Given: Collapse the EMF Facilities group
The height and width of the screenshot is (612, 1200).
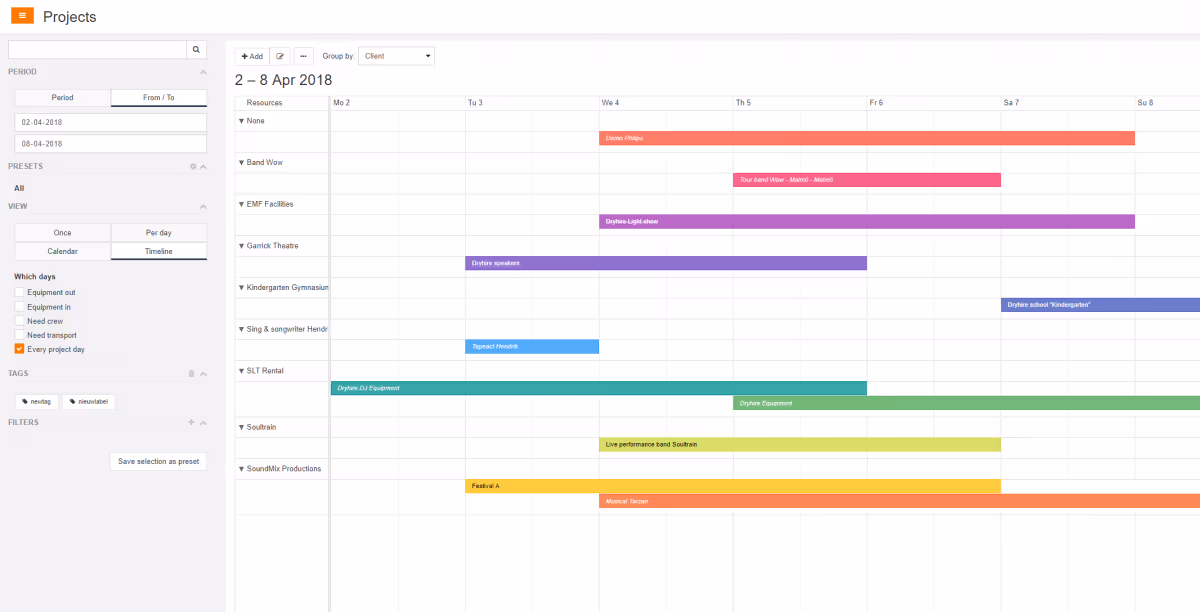Looking at the screenshot, I should click(241, 204).
